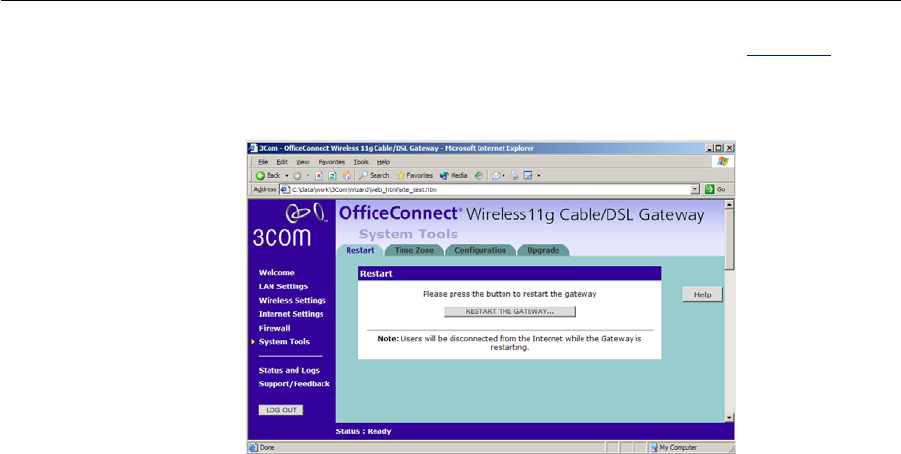Open the File menu
The image size is (901, 454).
(263, 162)
